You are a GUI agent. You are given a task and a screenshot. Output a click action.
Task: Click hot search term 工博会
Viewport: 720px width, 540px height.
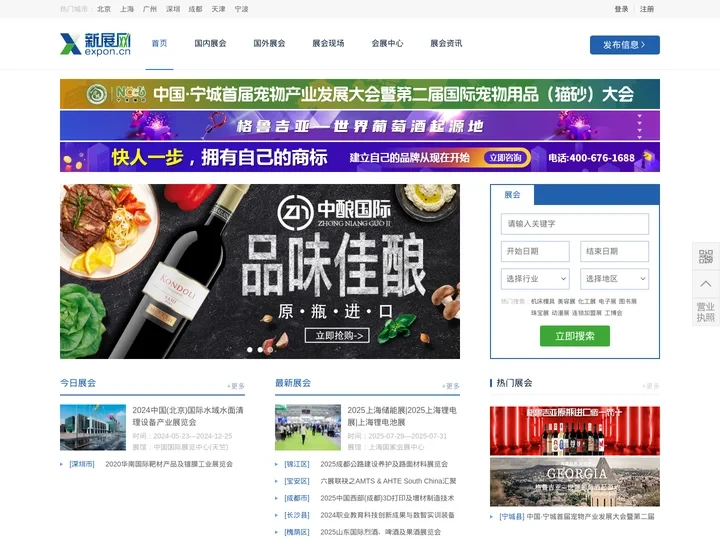(x=613, y=313)
